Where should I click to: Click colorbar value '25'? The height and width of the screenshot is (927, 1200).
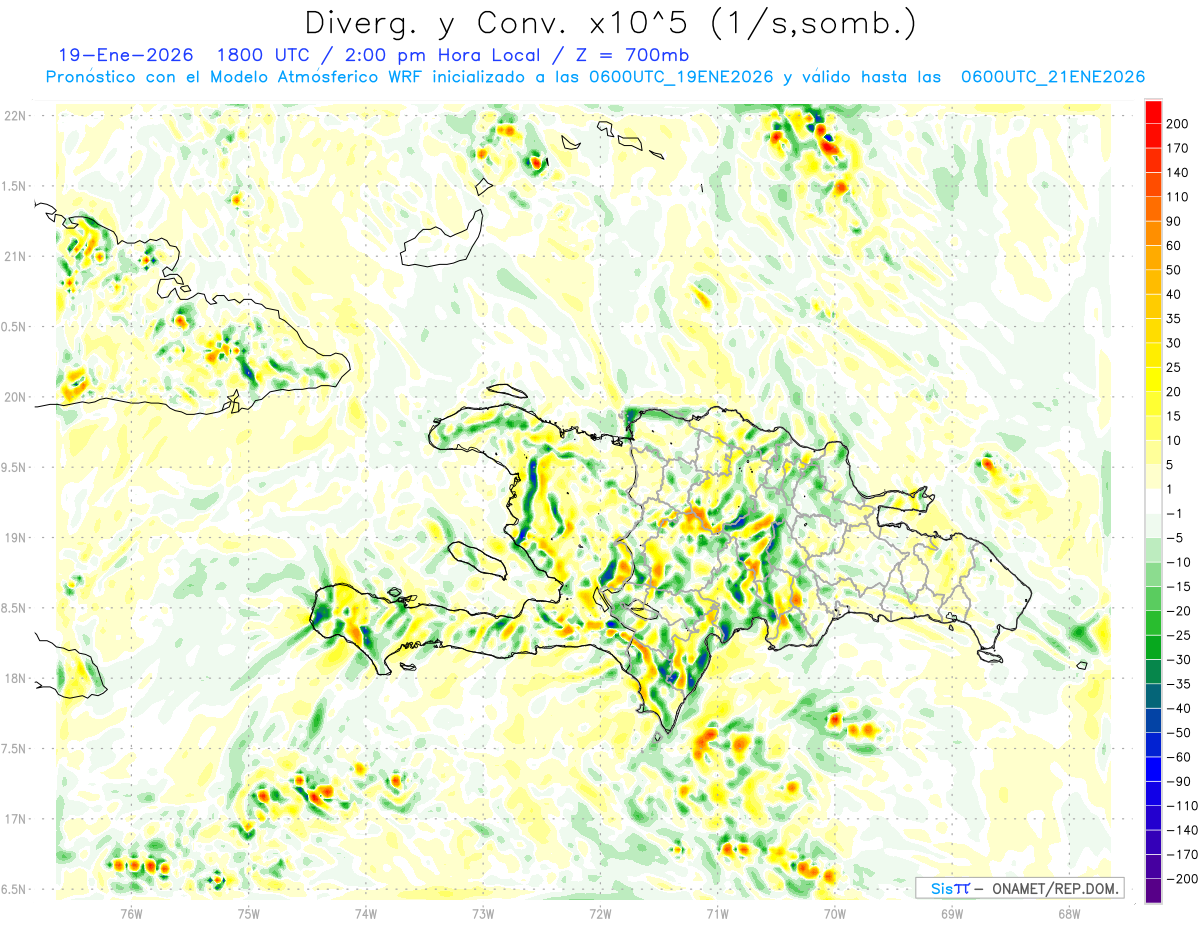[x=1175, y=367]
